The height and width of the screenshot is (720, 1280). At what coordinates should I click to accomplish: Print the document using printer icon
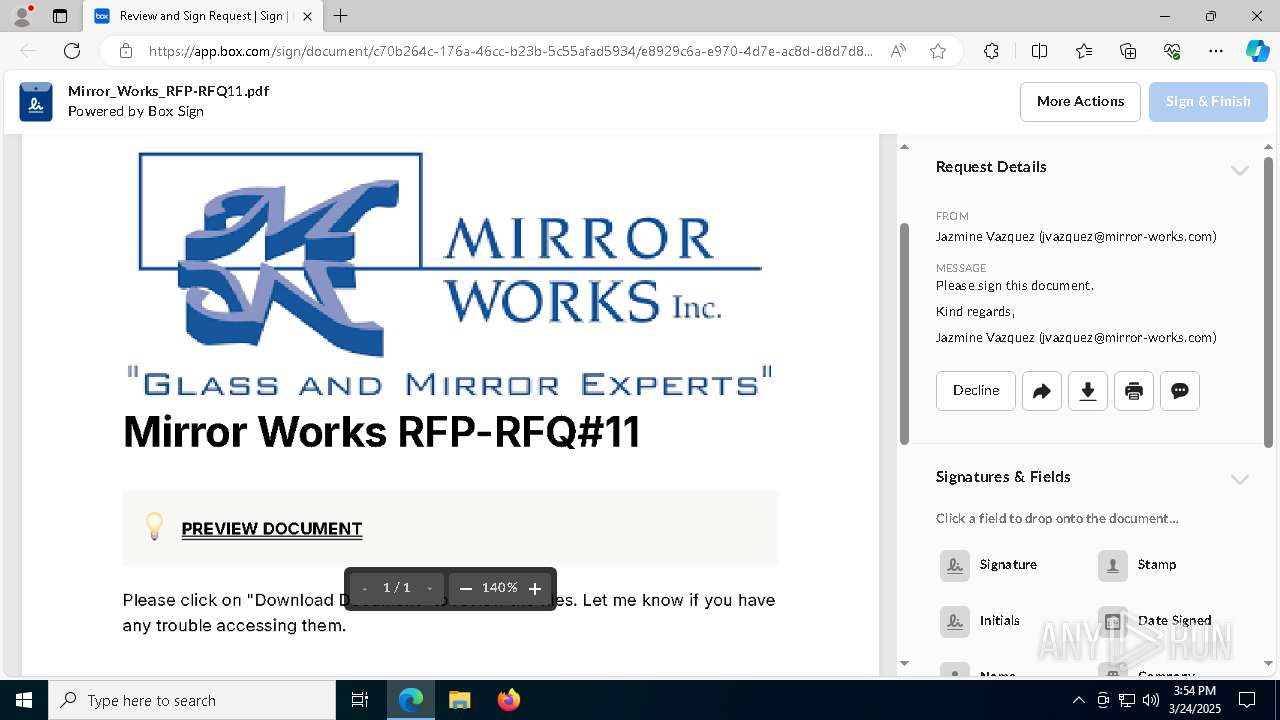pyautogui.click(x=1133, y=391)
